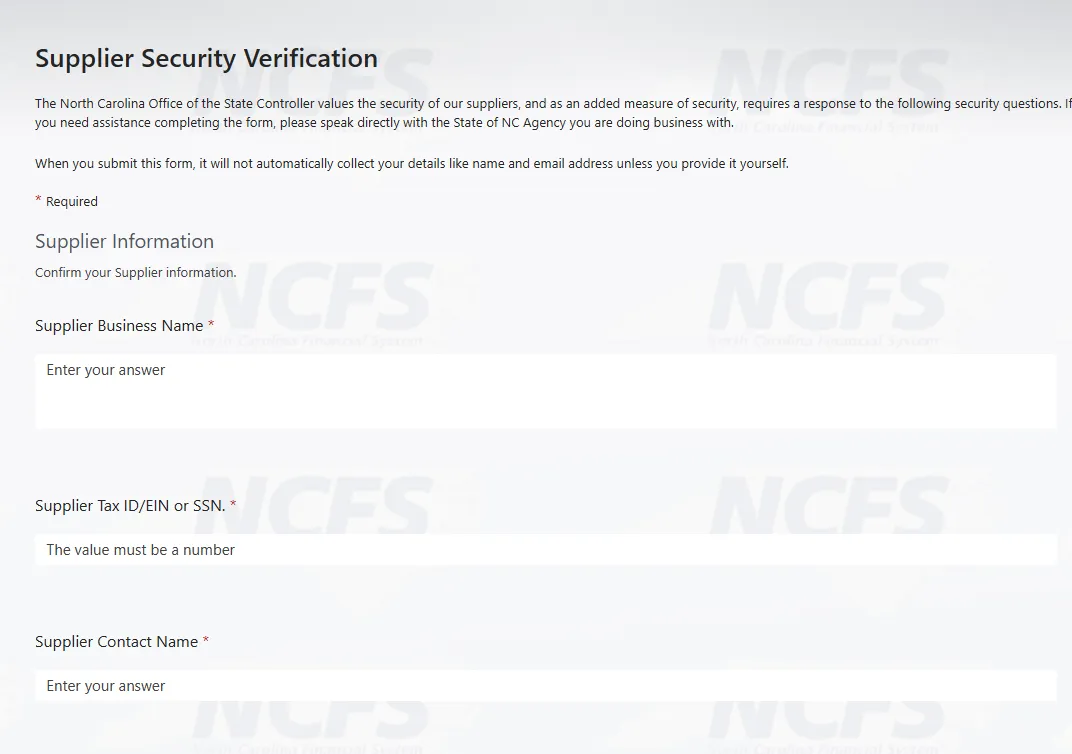Screen dimensions: 1072x754
Task: Click the asterisk after Supplier Contact Name
Action: click(205, 641)
